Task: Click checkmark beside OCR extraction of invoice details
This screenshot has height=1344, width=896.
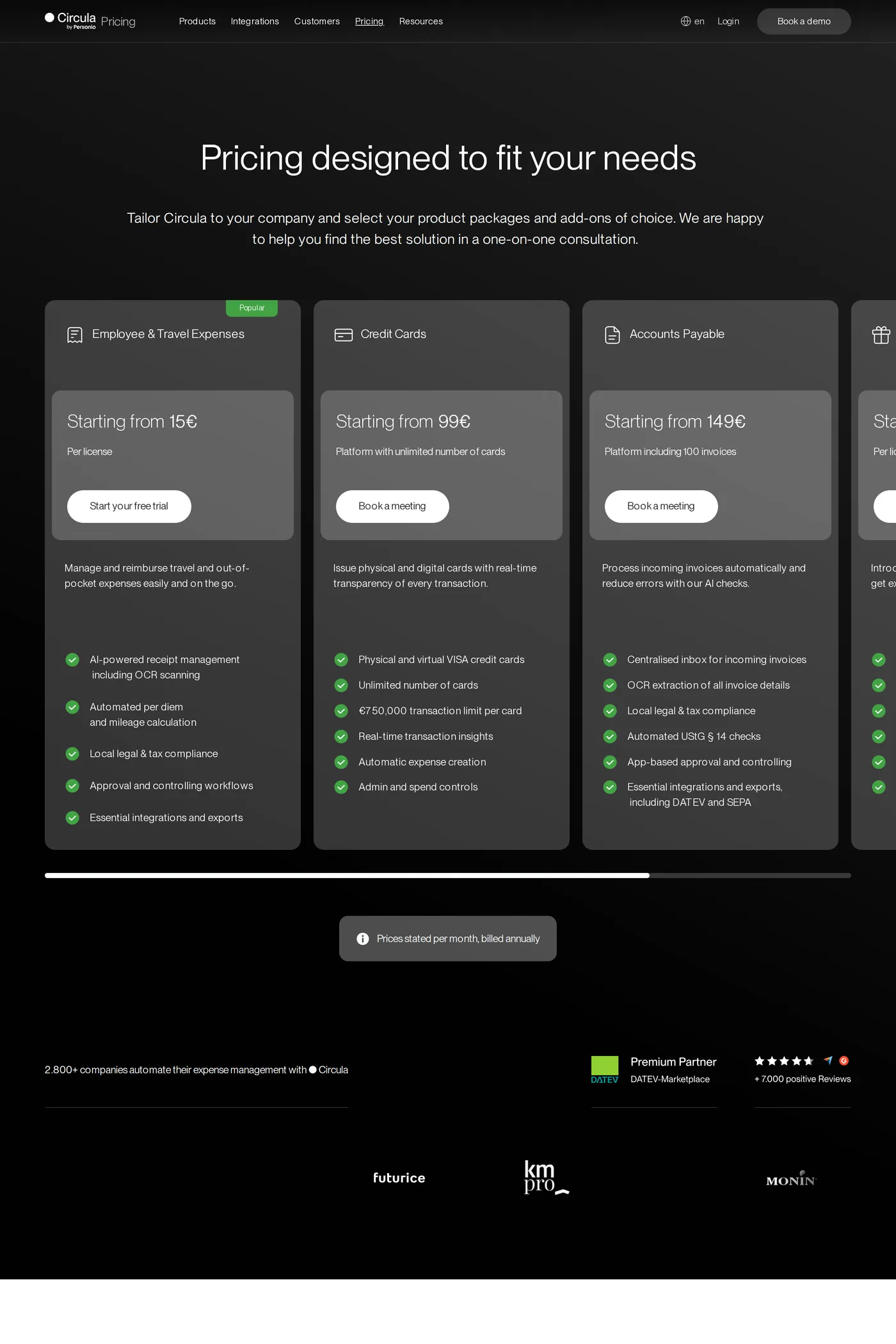Action: tap(610, 685)
